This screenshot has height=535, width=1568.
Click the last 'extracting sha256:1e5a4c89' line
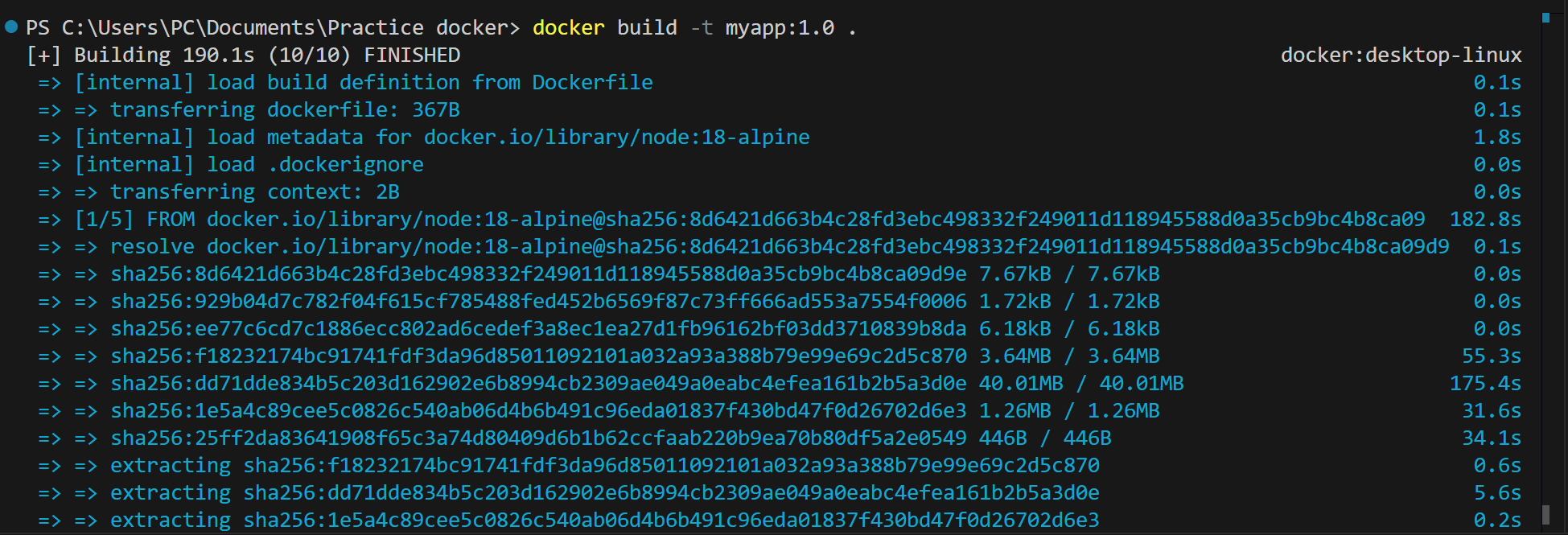point(604,521)
